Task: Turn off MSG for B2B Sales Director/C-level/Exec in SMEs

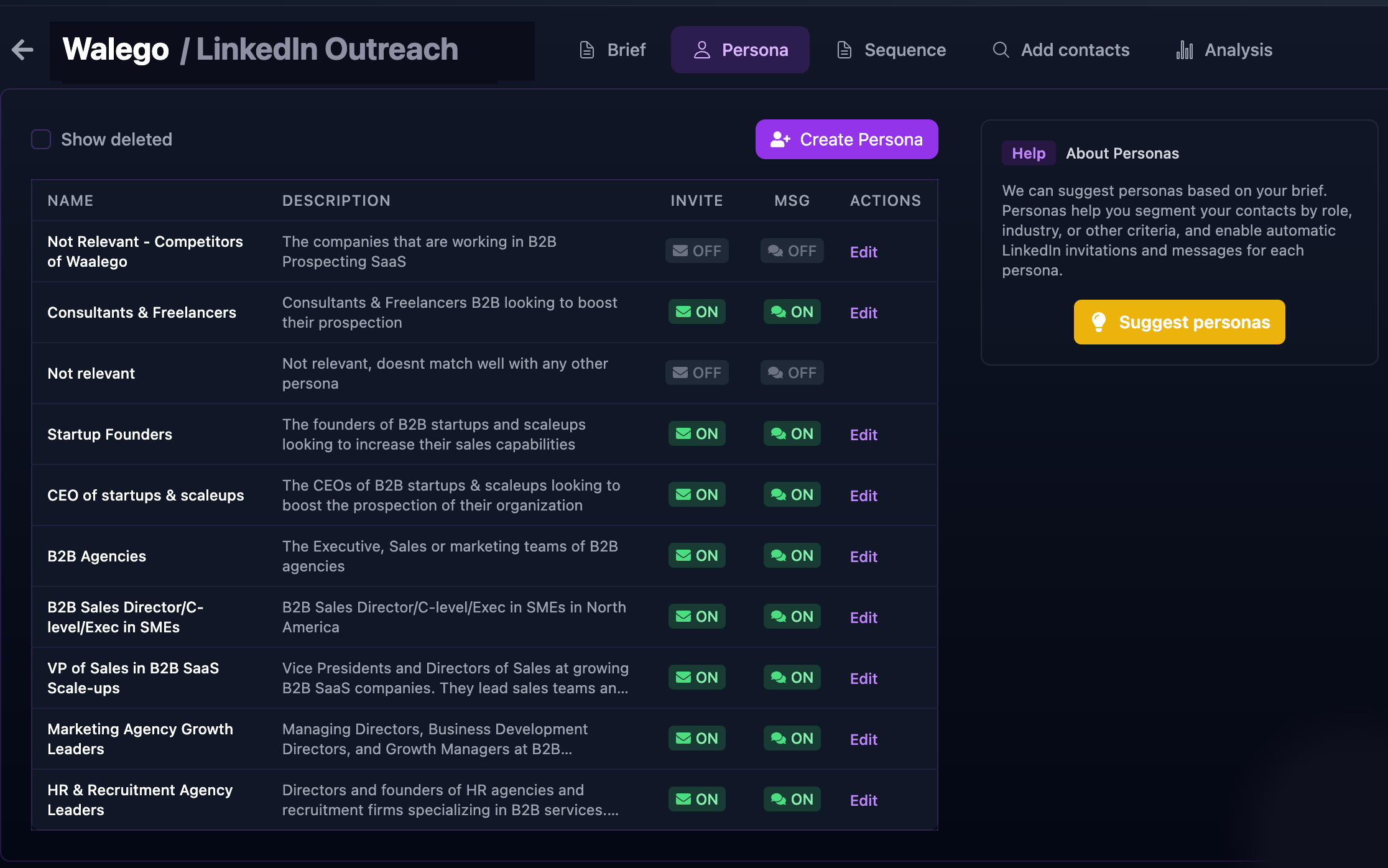Action: coord(792,617)
